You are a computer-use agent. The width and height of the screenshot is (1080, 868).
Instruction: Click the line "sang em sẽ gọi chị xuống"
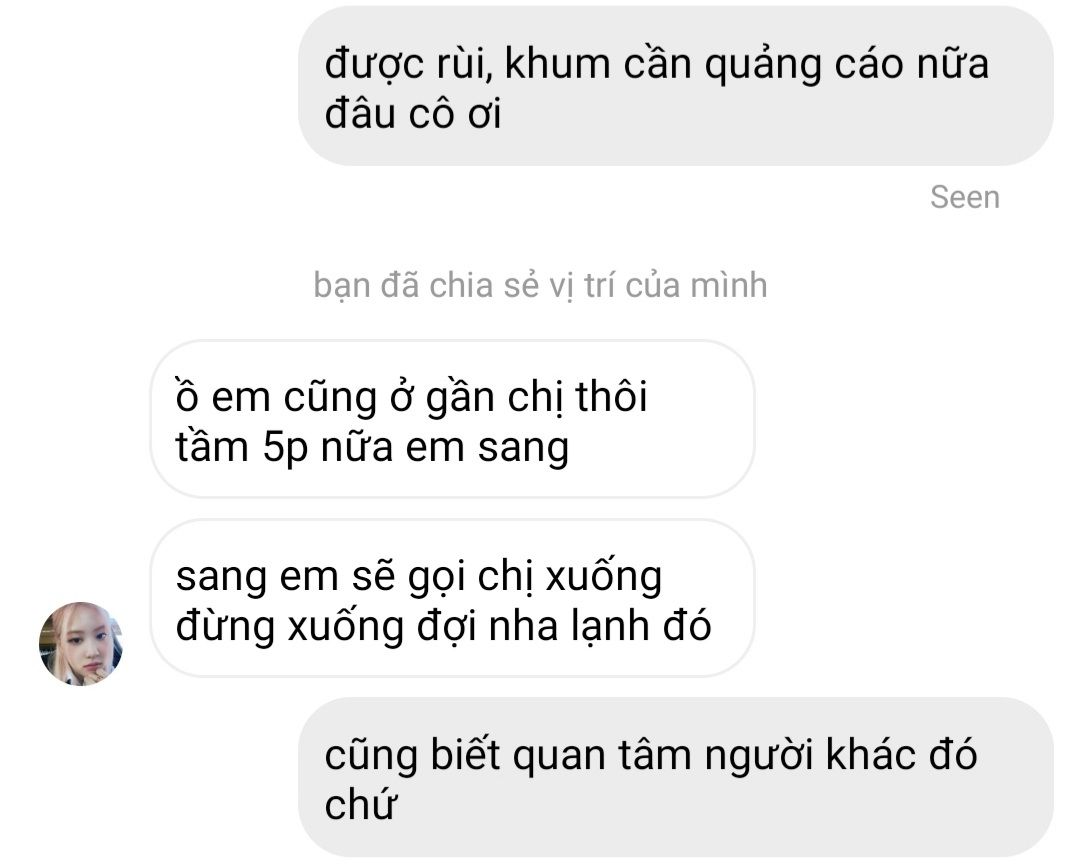(x=419, y=576)
